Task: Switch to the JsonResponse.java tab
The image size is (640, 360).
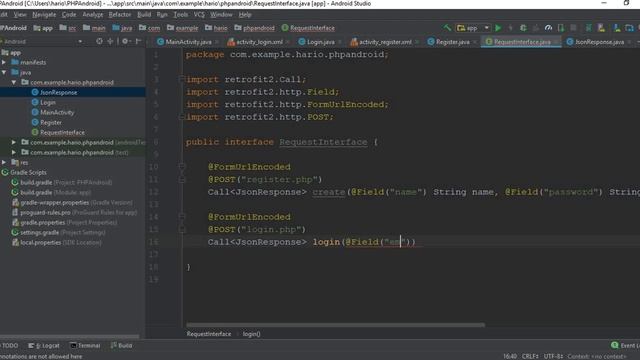Action: 599,42
